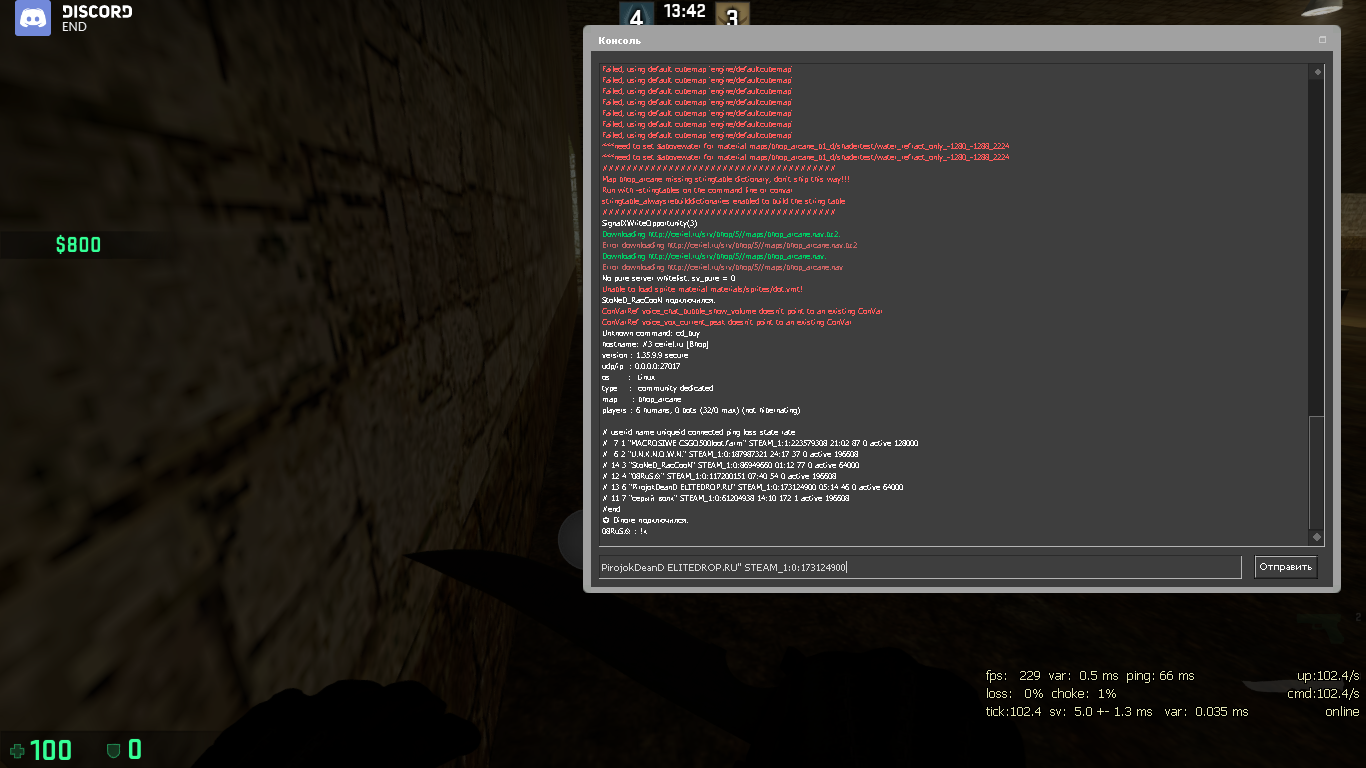Select the U.N.K.N.O.W.N. player line
The image size is (1366, 768).
[x=730, y=454]
